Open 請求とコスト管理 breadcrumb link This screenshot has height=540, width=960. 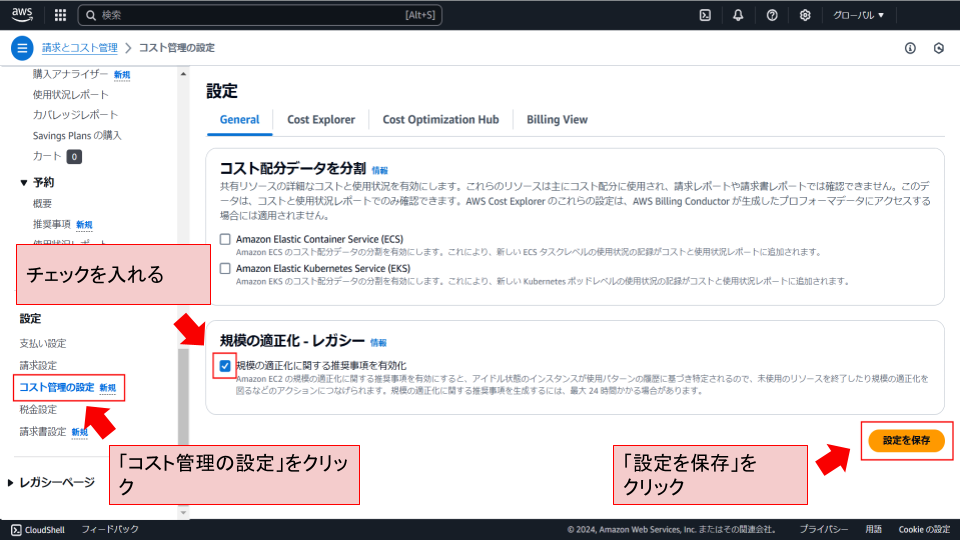click(x=80, y=48)
